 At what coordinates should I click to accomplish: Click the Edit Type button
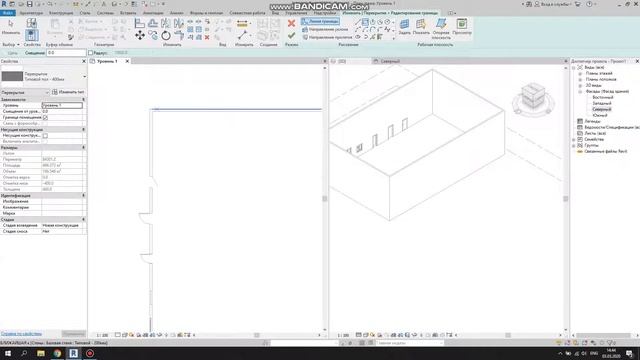(x=68, y=92)
